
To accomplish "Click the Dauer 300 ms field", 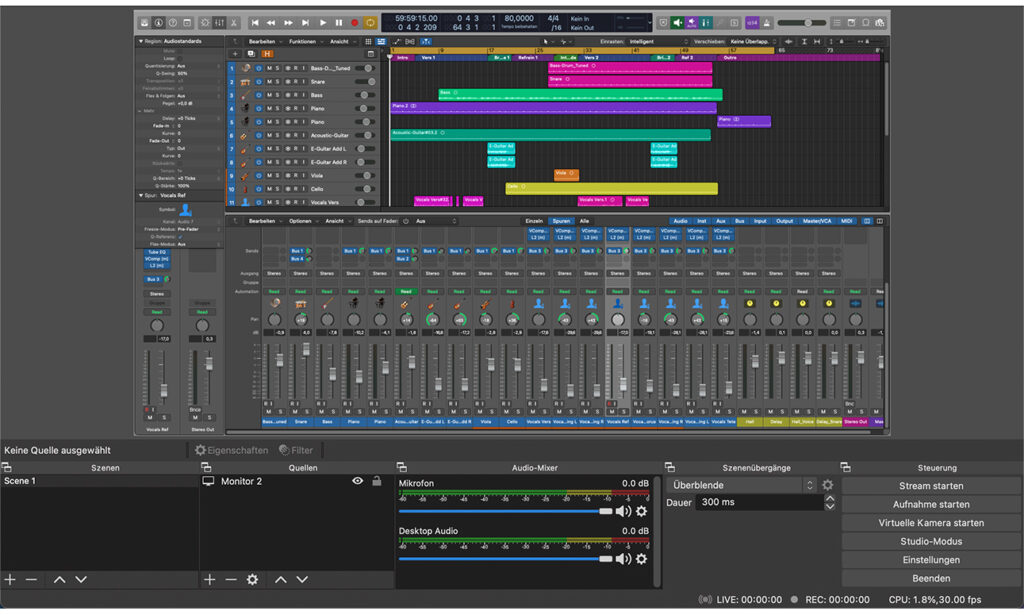I will [759, 502].
